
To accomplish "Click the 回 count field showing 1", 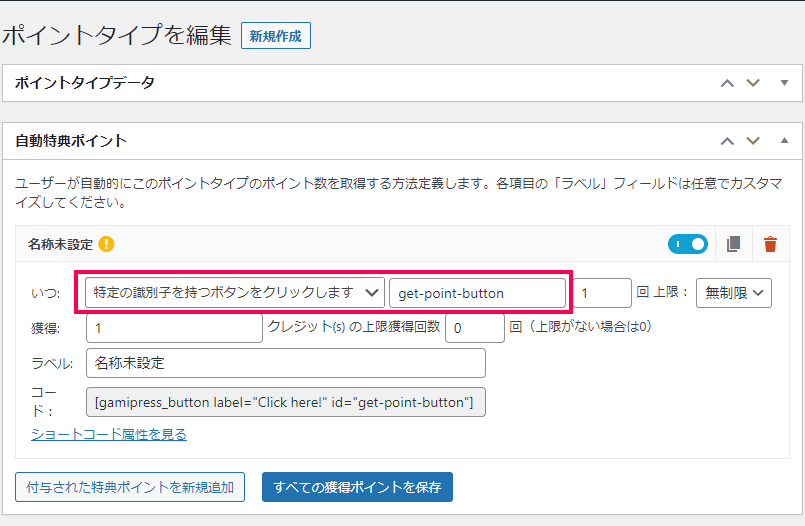I will (x=602, y=293).
